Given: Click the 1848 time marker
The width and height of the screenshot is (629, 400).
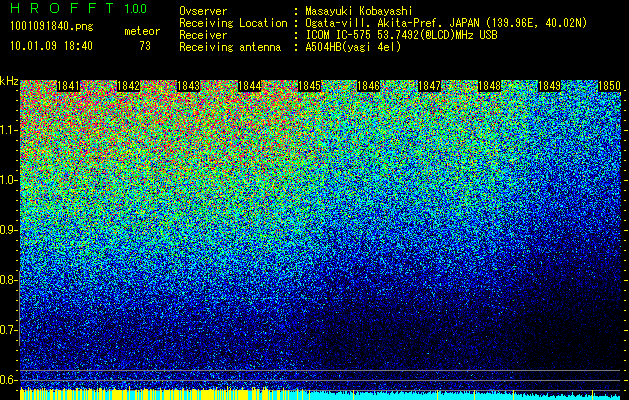Looking at the screenshot, I should tap(489, 86).
